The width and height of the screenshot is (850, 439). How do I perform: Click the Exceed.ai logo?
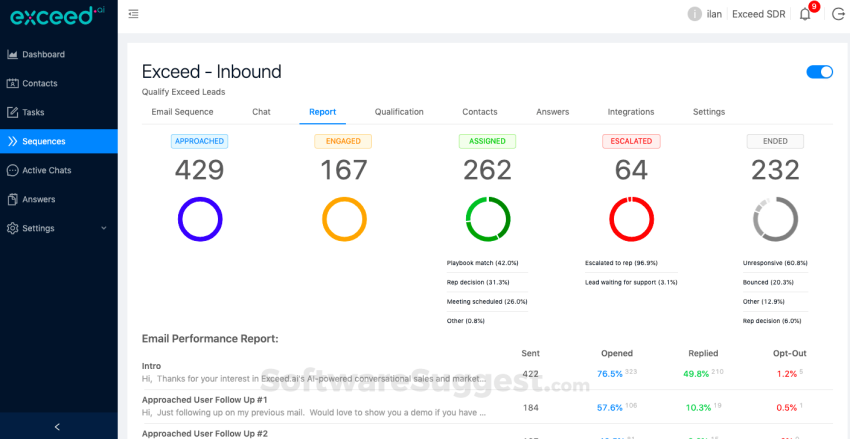[x=57, y=16]
